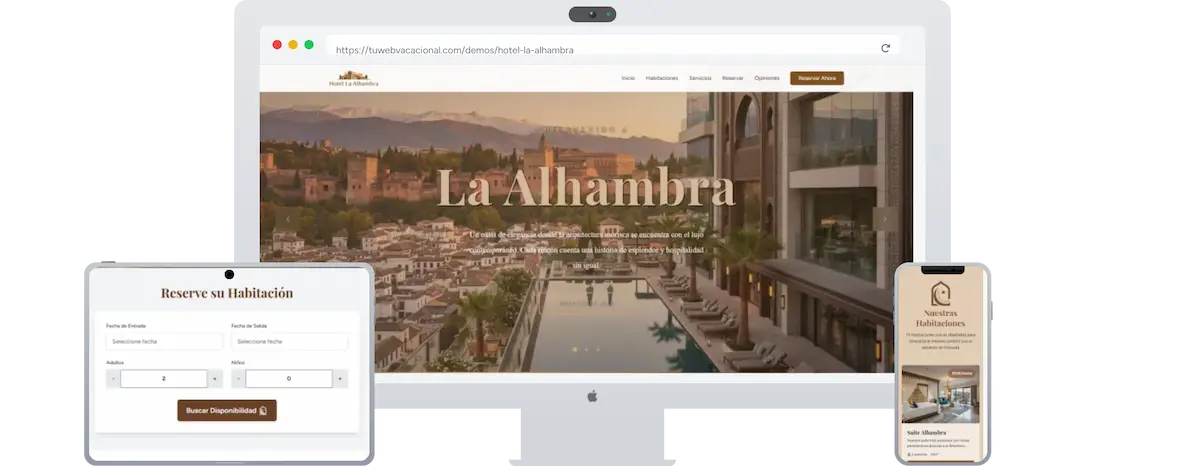Select the active carousel dot indicator

[x=575, y=349]
